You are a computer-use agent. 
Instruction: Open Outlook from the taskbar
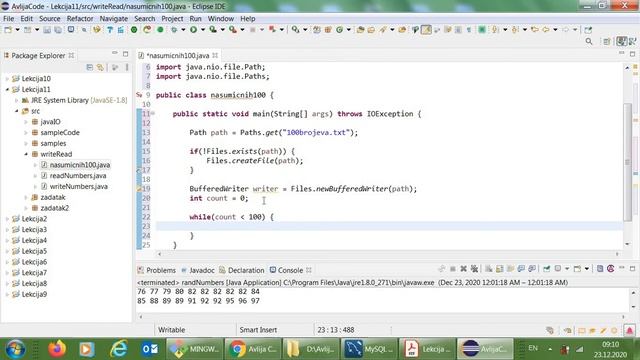click(150, 349)
